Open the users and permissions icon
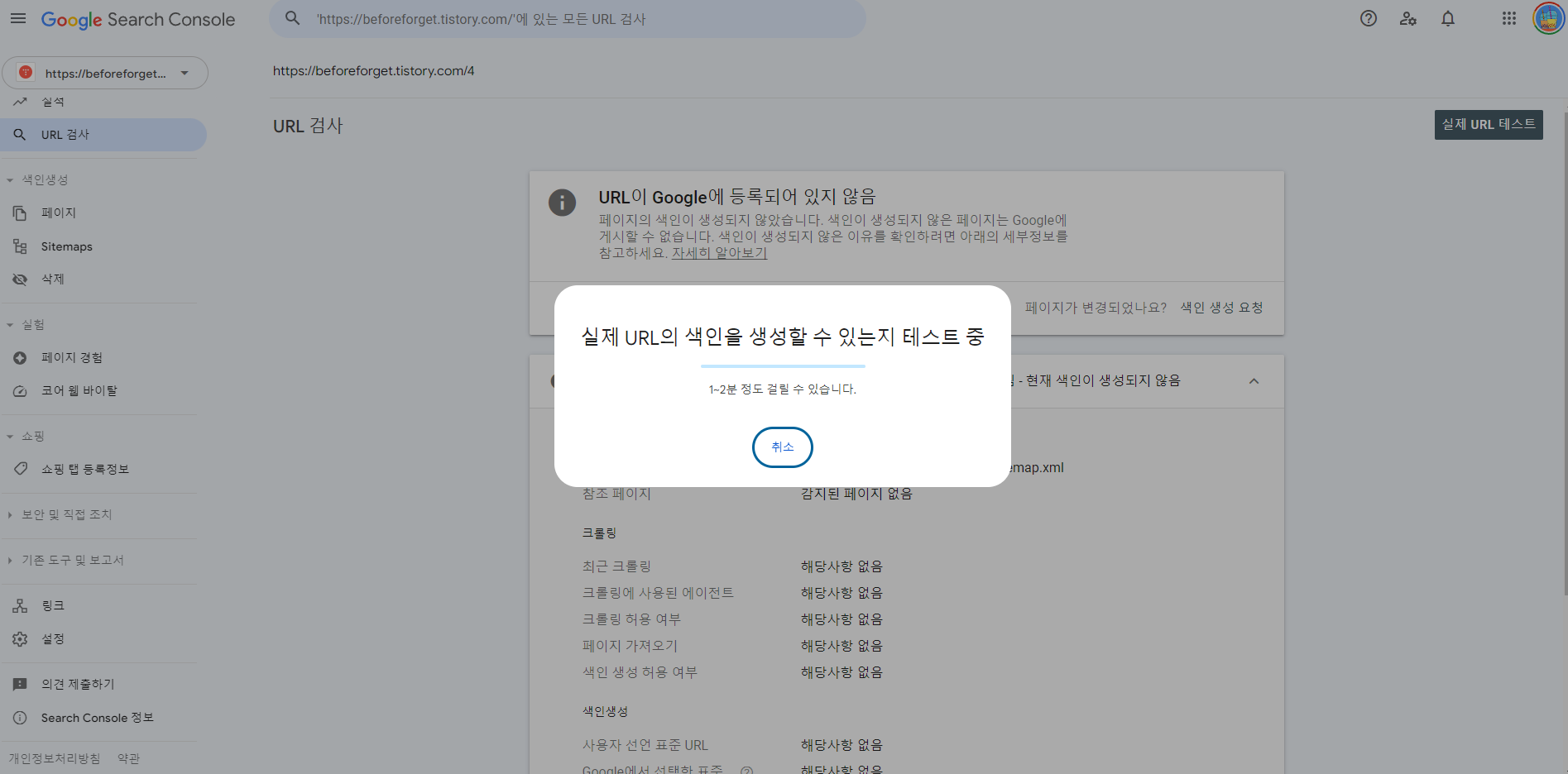 (x=1408, y=18)
